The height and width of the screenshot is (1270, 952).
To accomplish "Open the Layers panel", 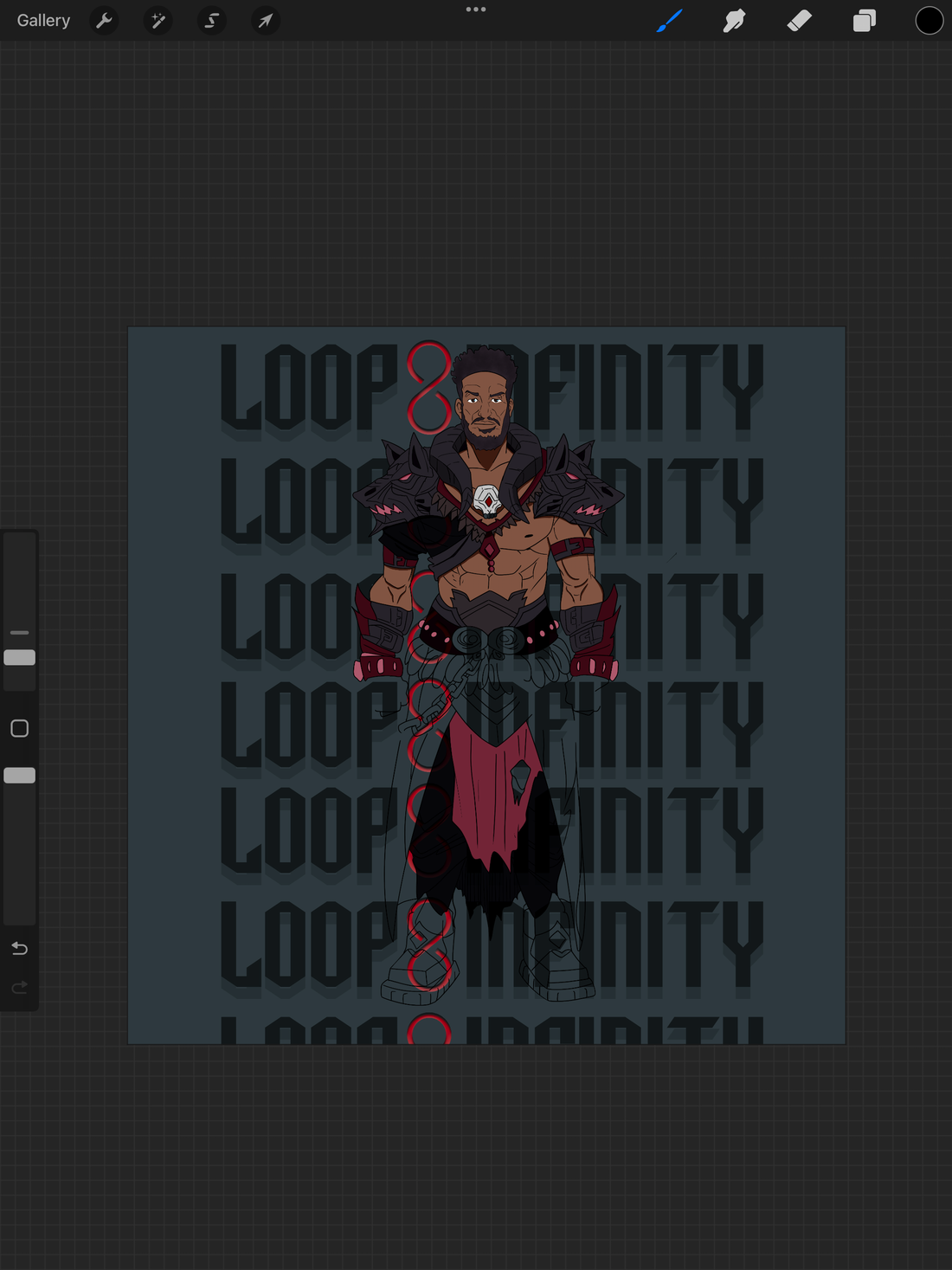I will [864, 21].
